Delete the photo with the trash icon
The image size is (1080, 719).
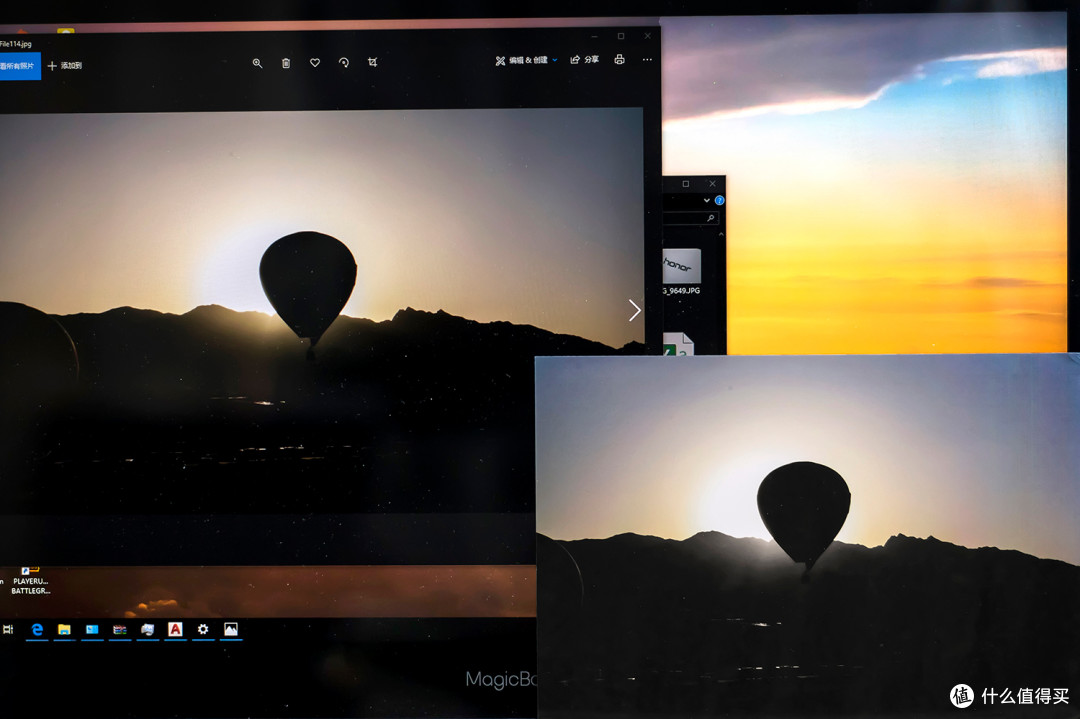(x=286, y=63)
